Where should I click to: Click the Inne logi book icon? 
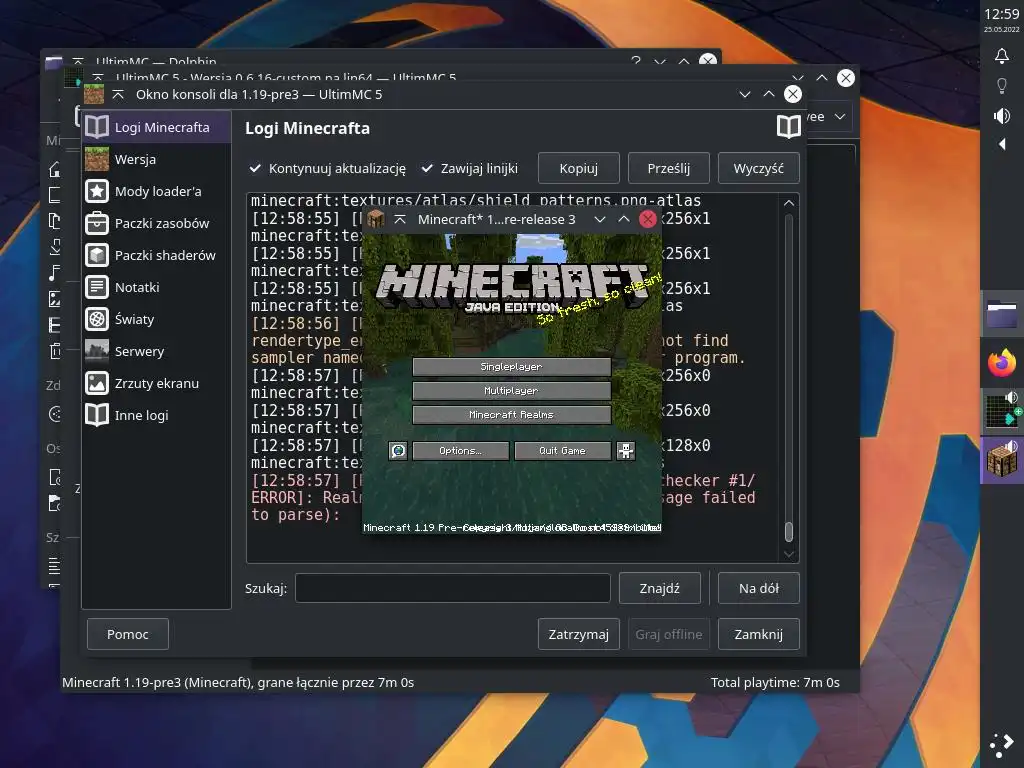point(97,415)
